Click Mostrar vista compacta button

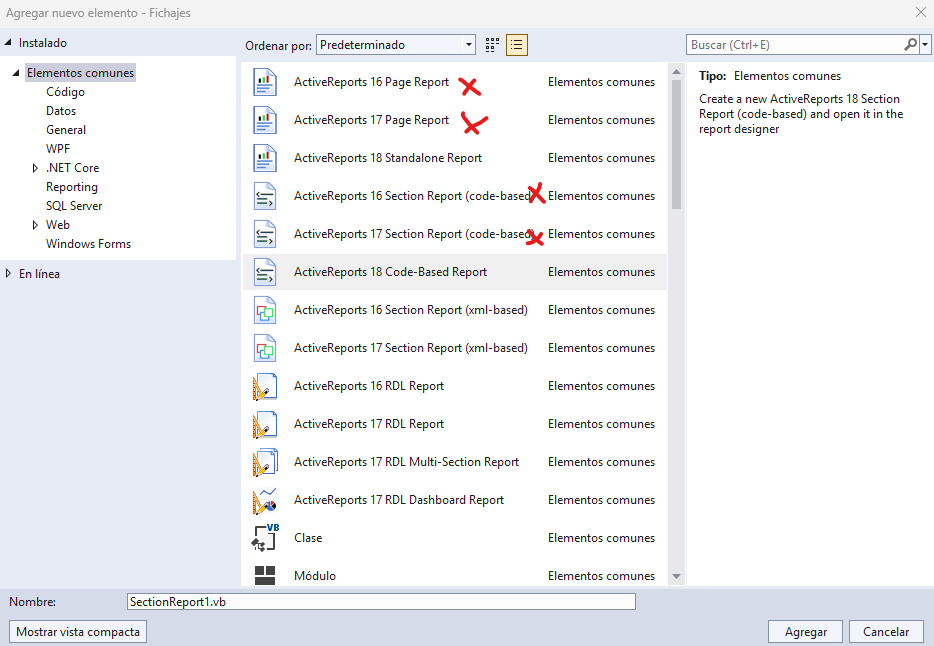click(x=78, y=632)
